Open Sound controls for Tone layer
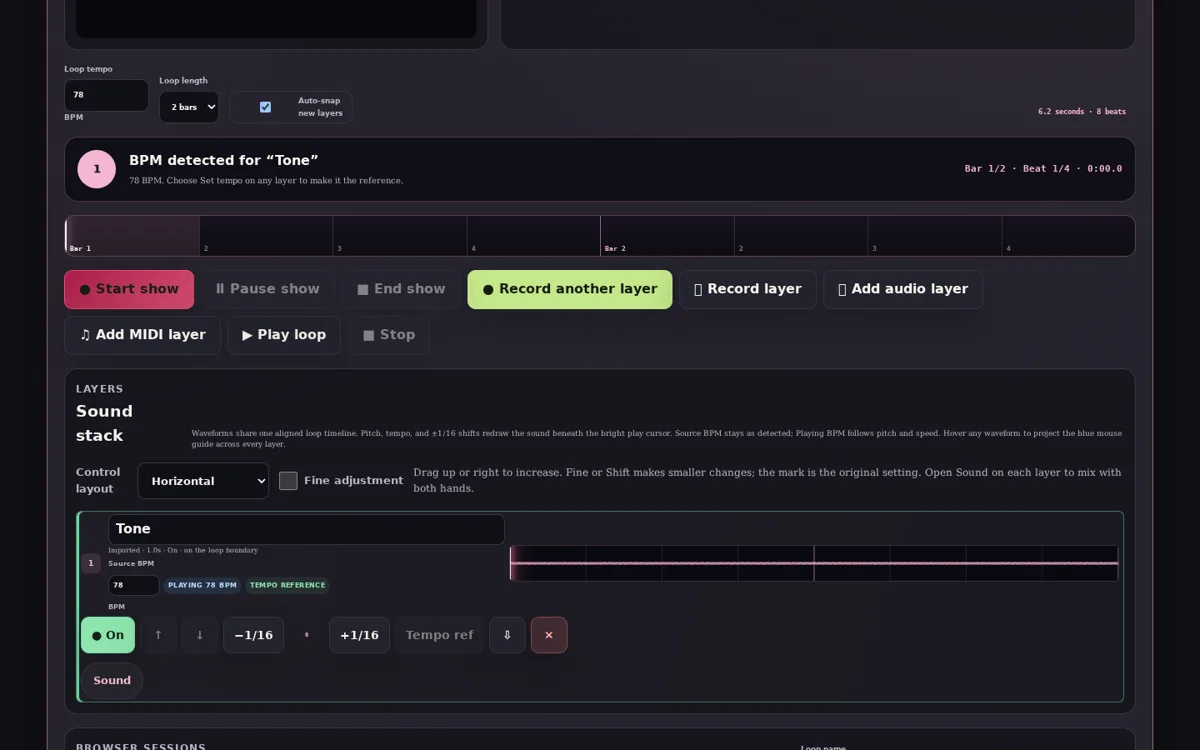The height and width of the screenshot is (750, 1200). coord(112,681)
